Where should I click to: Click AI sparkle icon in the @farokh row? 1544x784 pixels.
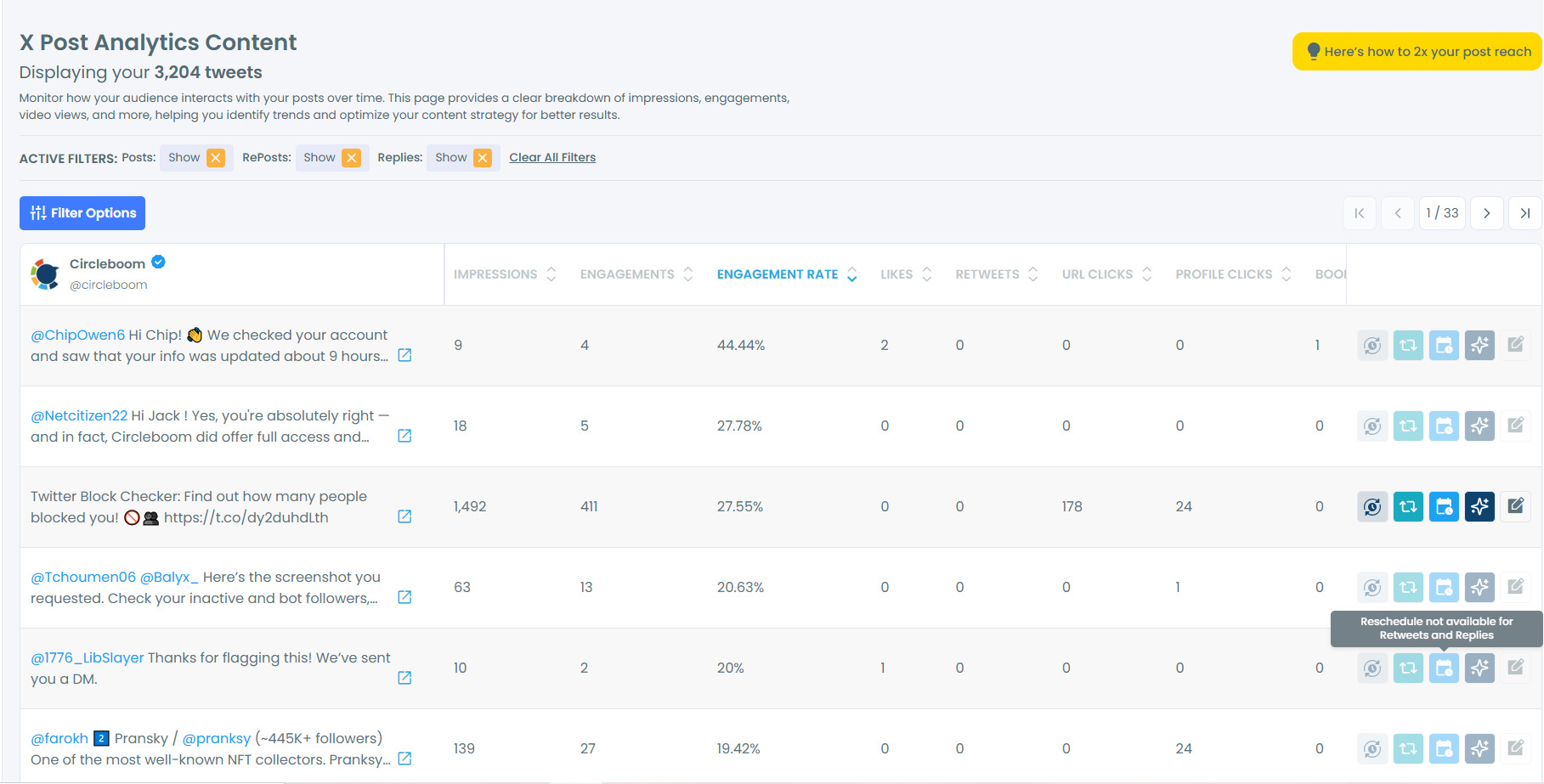coord(1479,748)
